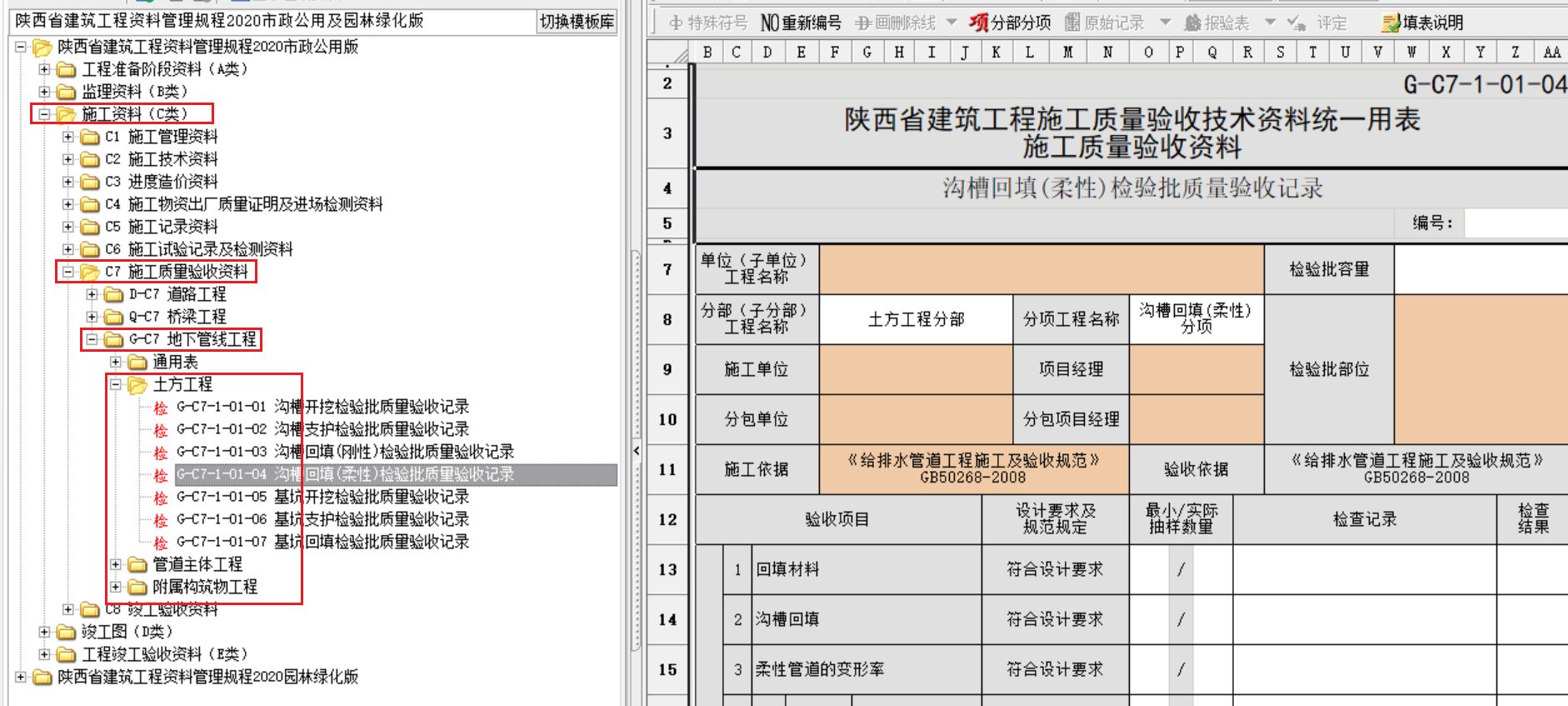Expand the D-C7 道路工程 folder

click(92, 294)
